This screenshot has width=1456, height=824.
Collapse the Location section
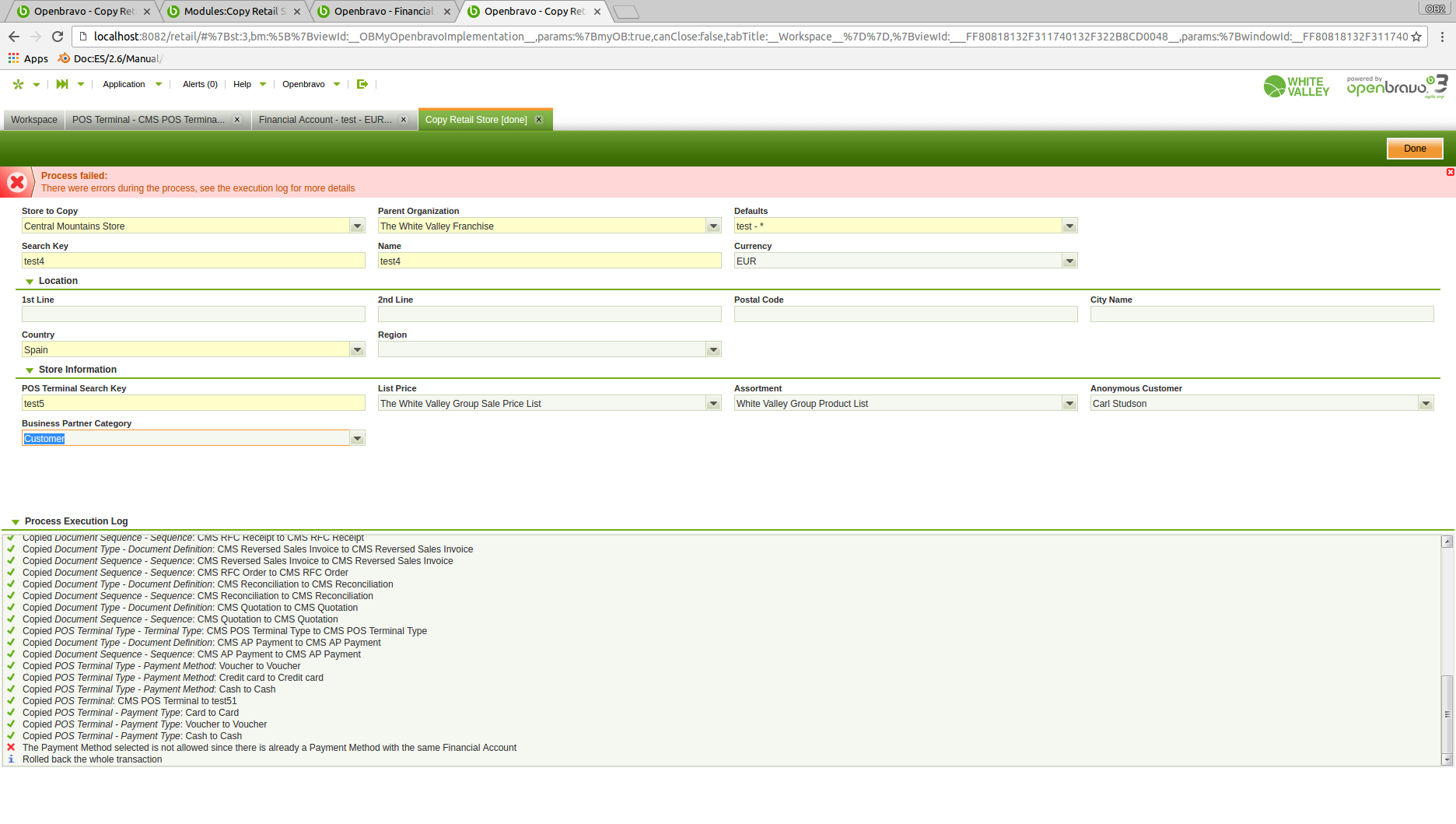point(30,282)
